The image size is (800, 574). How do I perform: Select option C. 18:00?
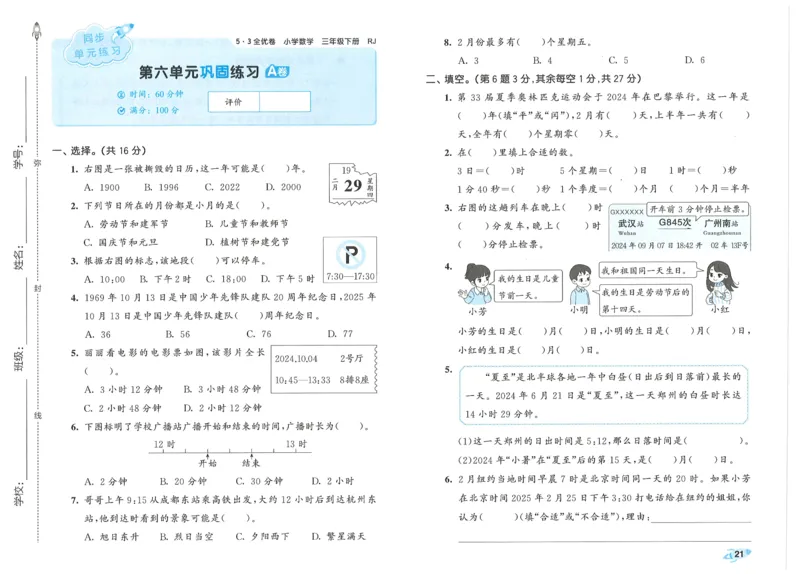[x=226, y=279]
